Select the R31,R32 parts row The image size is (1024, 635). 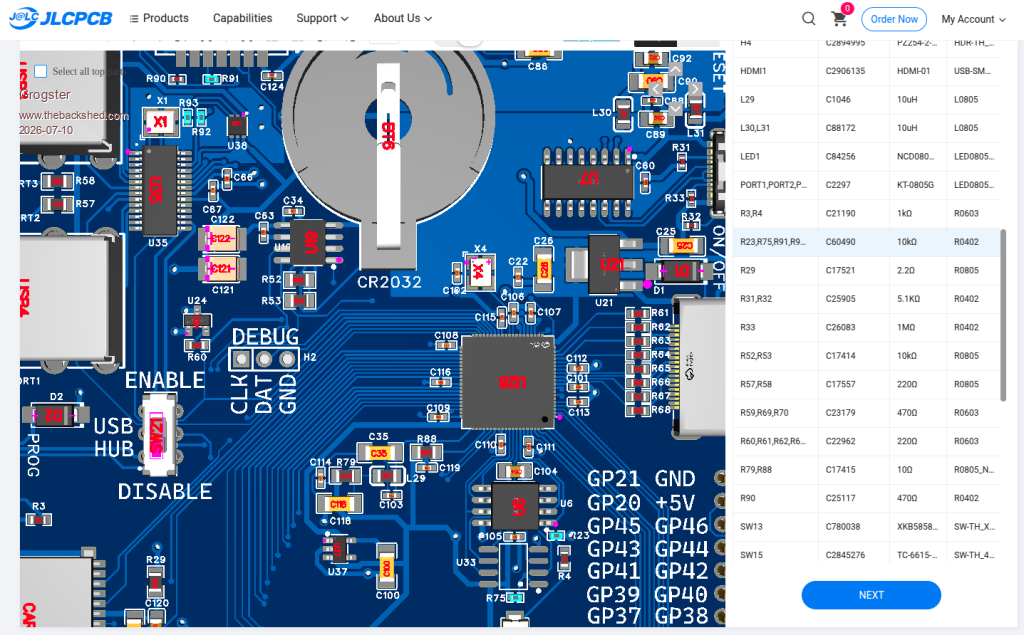(x=867, y=299)
